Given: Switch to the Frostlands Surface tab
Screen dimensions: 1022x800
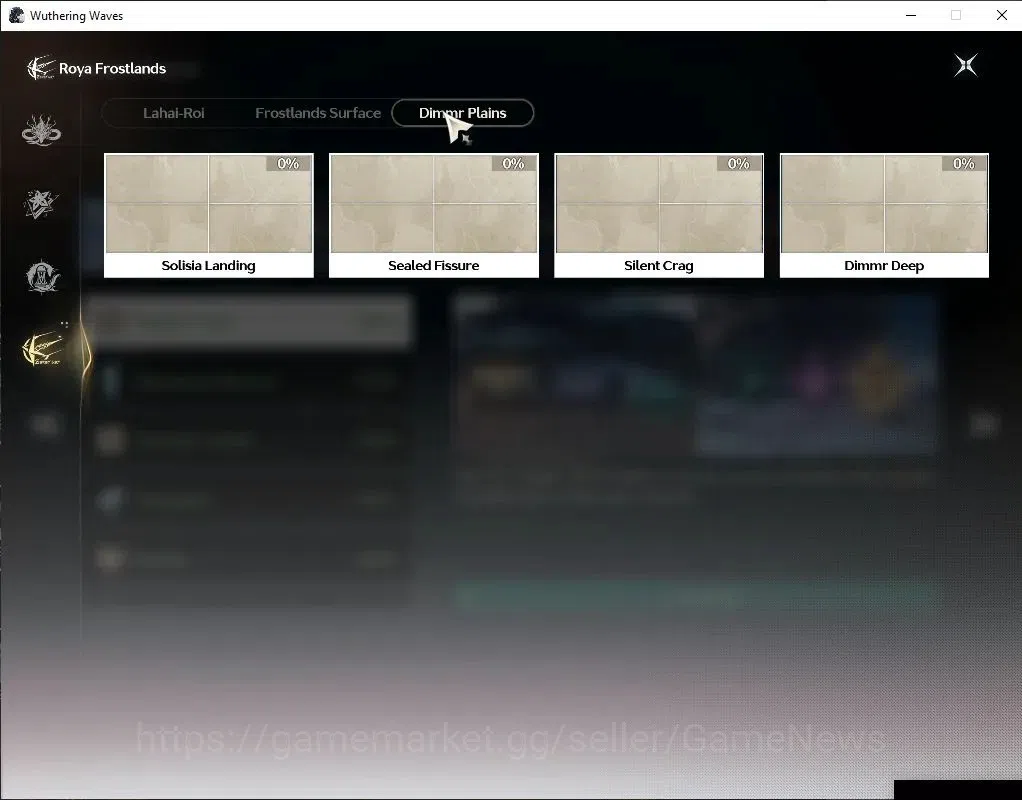Looking at the screenshot, I should point(318,113).
